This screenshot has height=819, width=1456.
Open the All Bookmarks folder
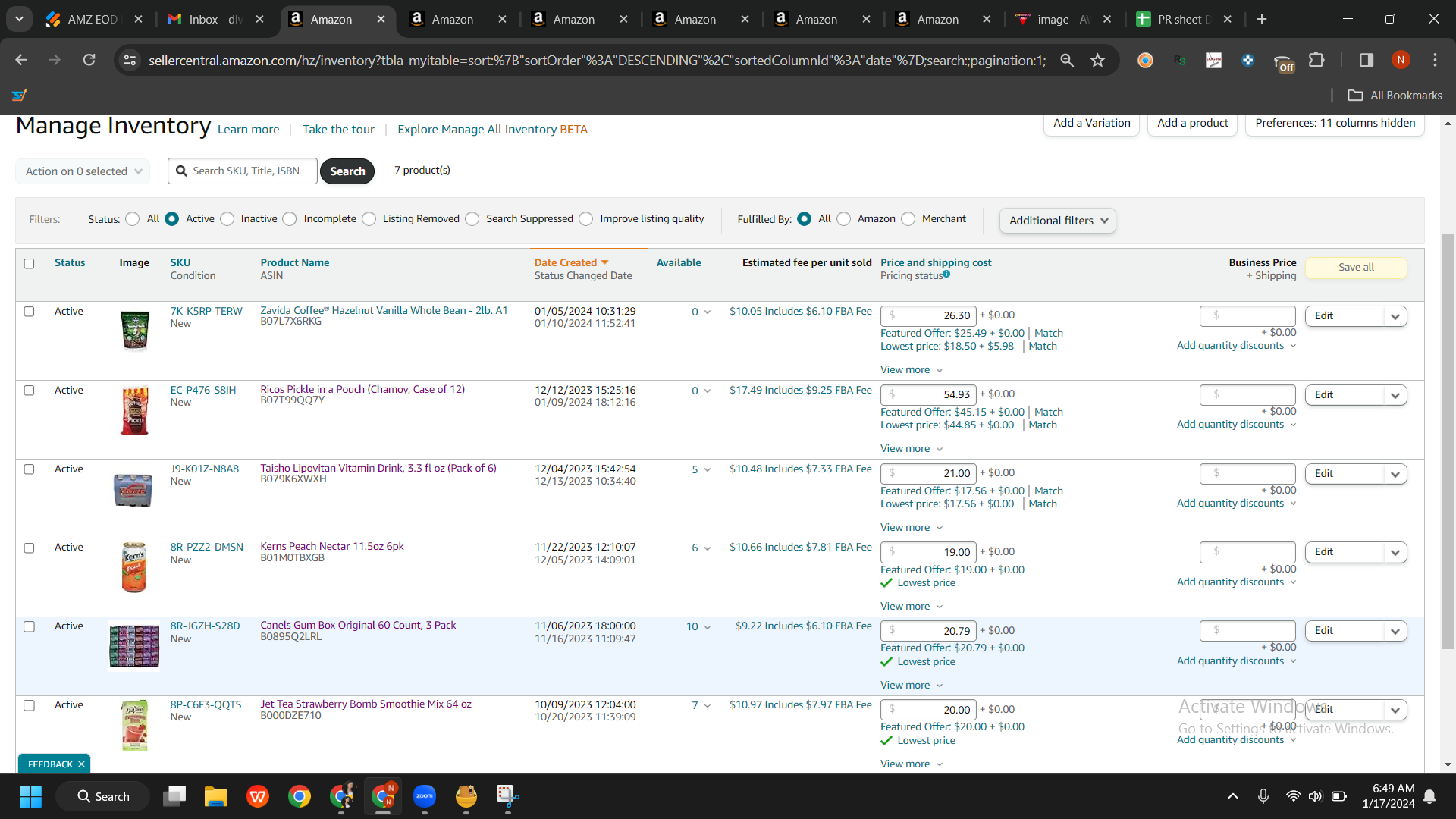[1395, 95]
